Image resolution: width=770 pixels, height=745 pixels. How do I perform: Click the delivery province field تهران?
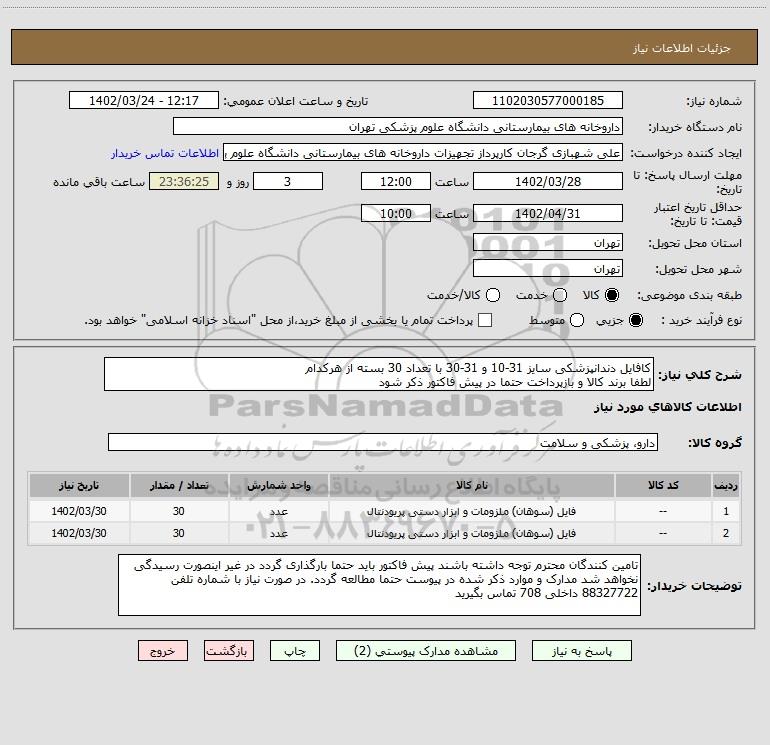tap(548, 243)
